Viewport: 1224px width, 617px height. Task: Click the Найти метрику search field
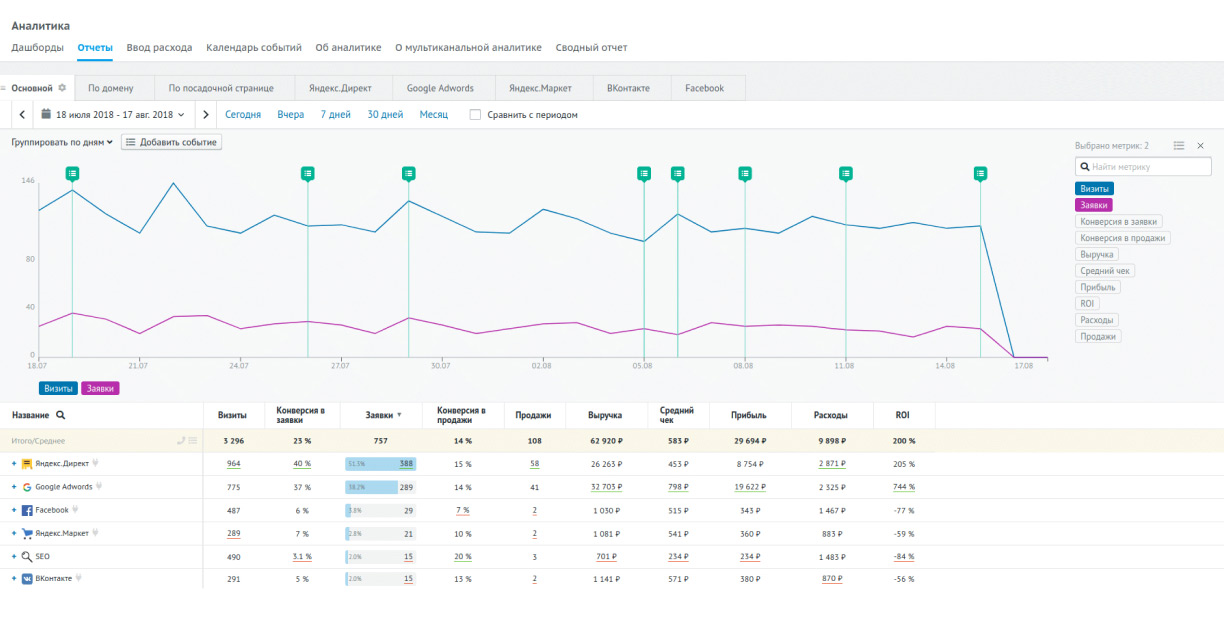1143,167
